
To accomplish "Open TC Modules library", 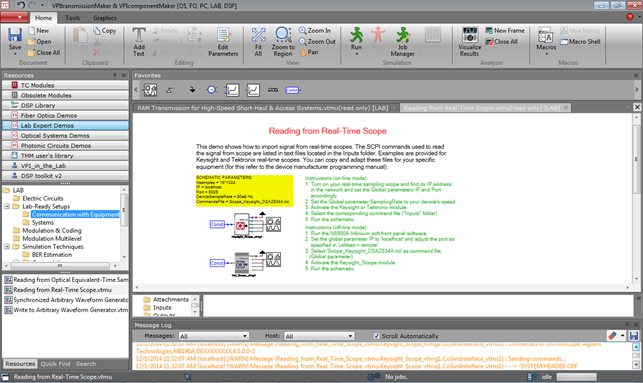I will tap(65, 85).
